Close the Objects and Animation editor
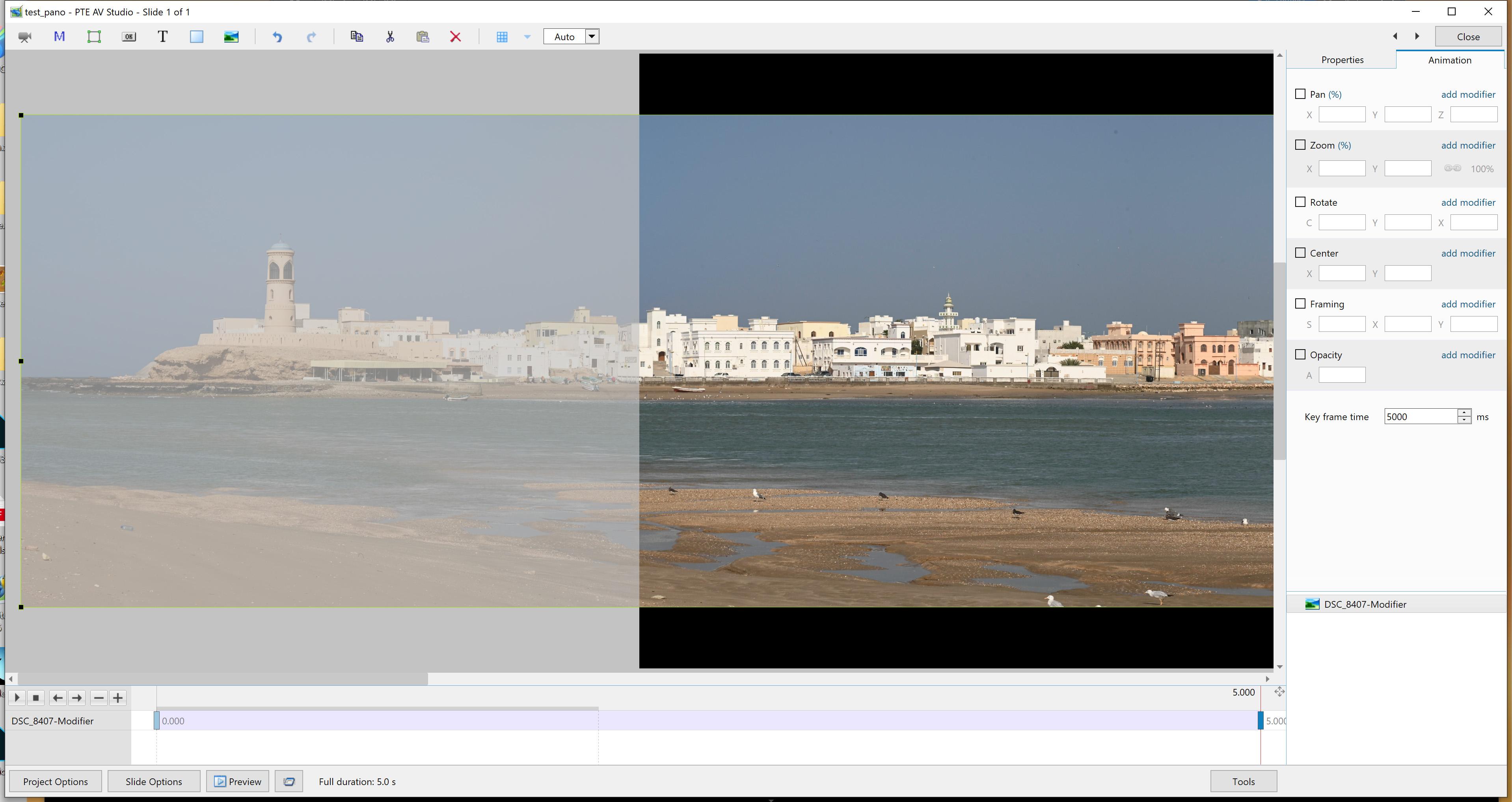The width and height of the screenshot is (1512, 802). [1468, 36]
